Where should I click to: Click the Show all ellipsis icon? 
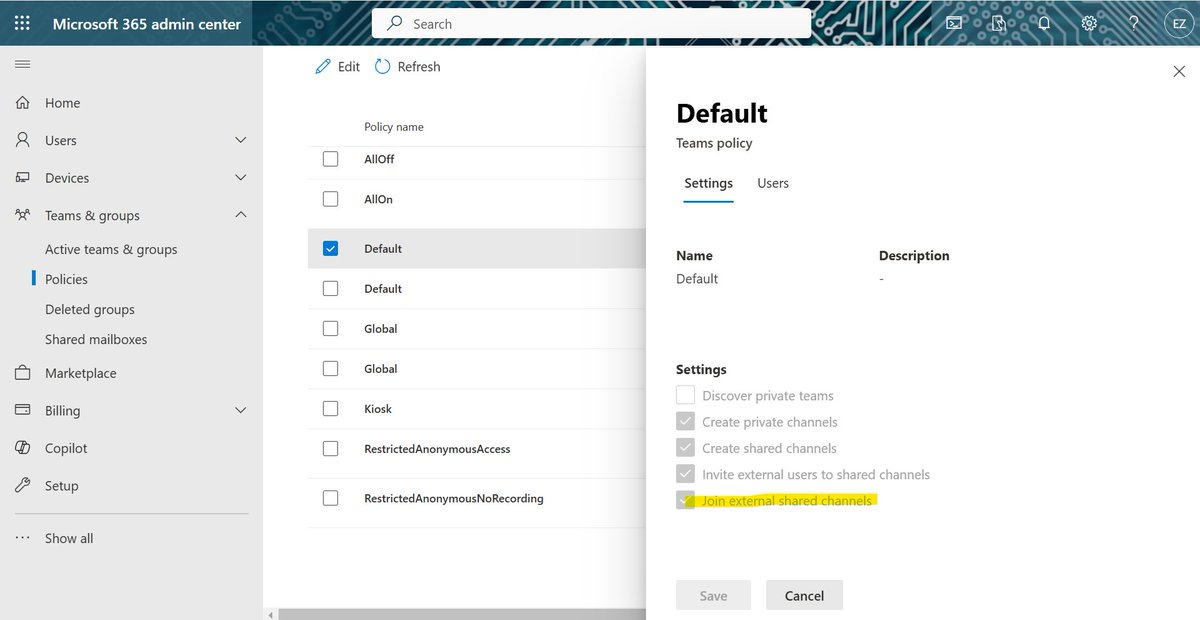coord(22,538)
